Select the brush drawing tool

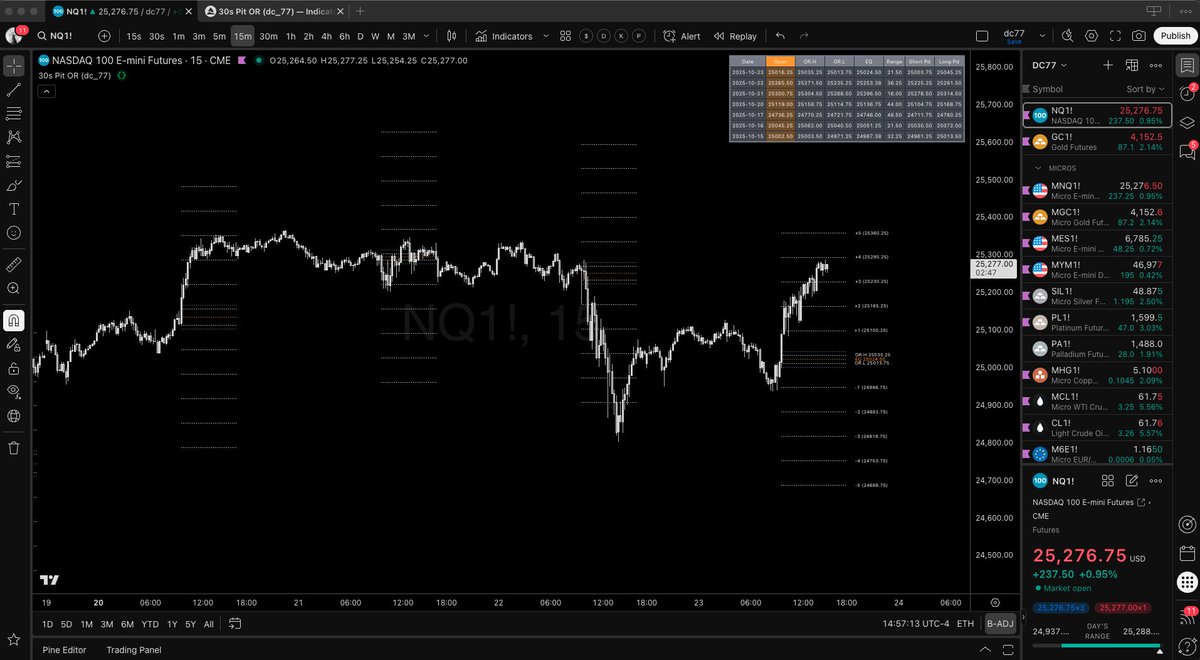(x=14, y=186)
